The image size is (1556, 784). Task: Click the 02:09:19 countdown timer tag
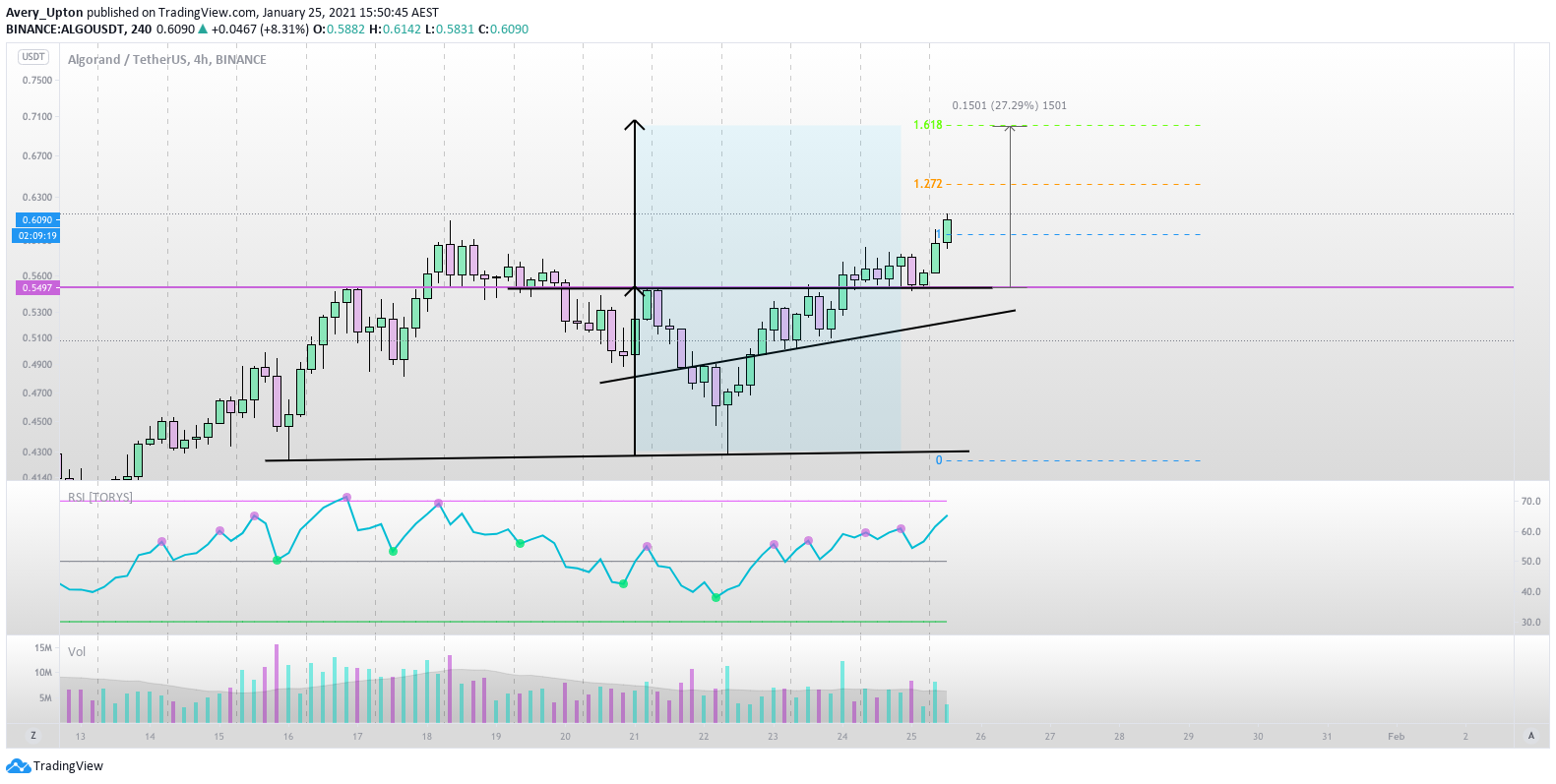coord(37,236)
